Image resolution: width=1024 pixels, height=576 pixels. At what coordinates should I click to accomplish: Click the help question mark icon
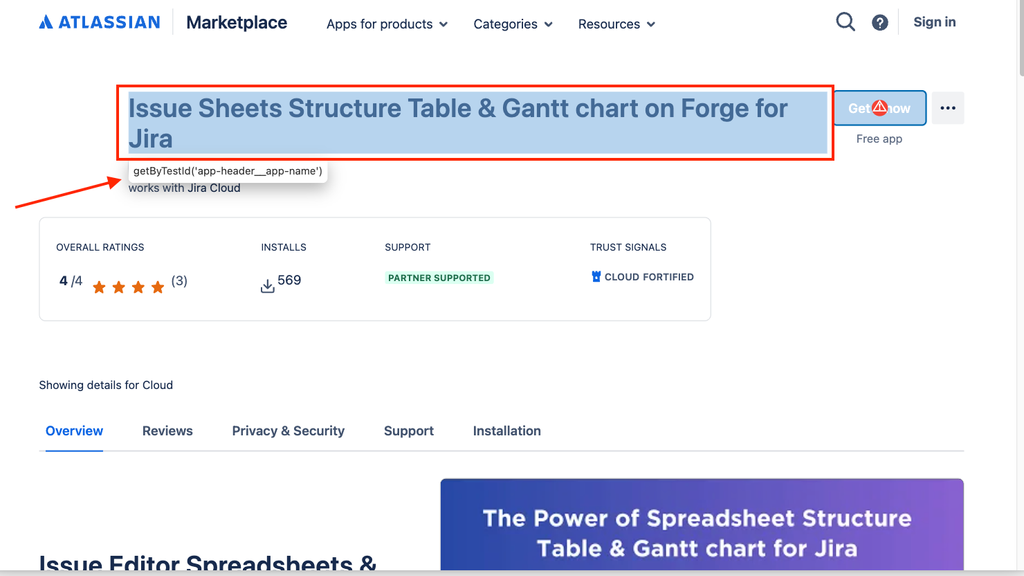[880, 23]
